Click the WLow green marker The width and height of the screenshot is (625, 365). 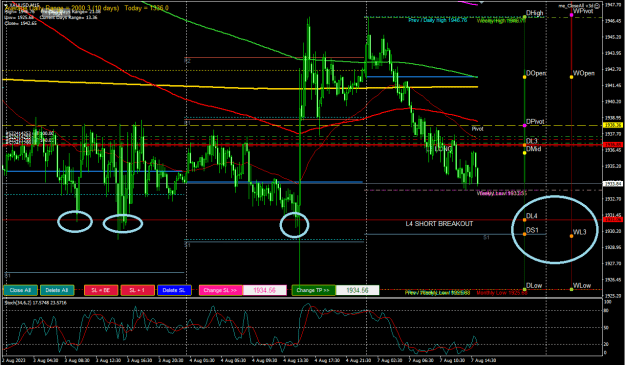(572, 289)
